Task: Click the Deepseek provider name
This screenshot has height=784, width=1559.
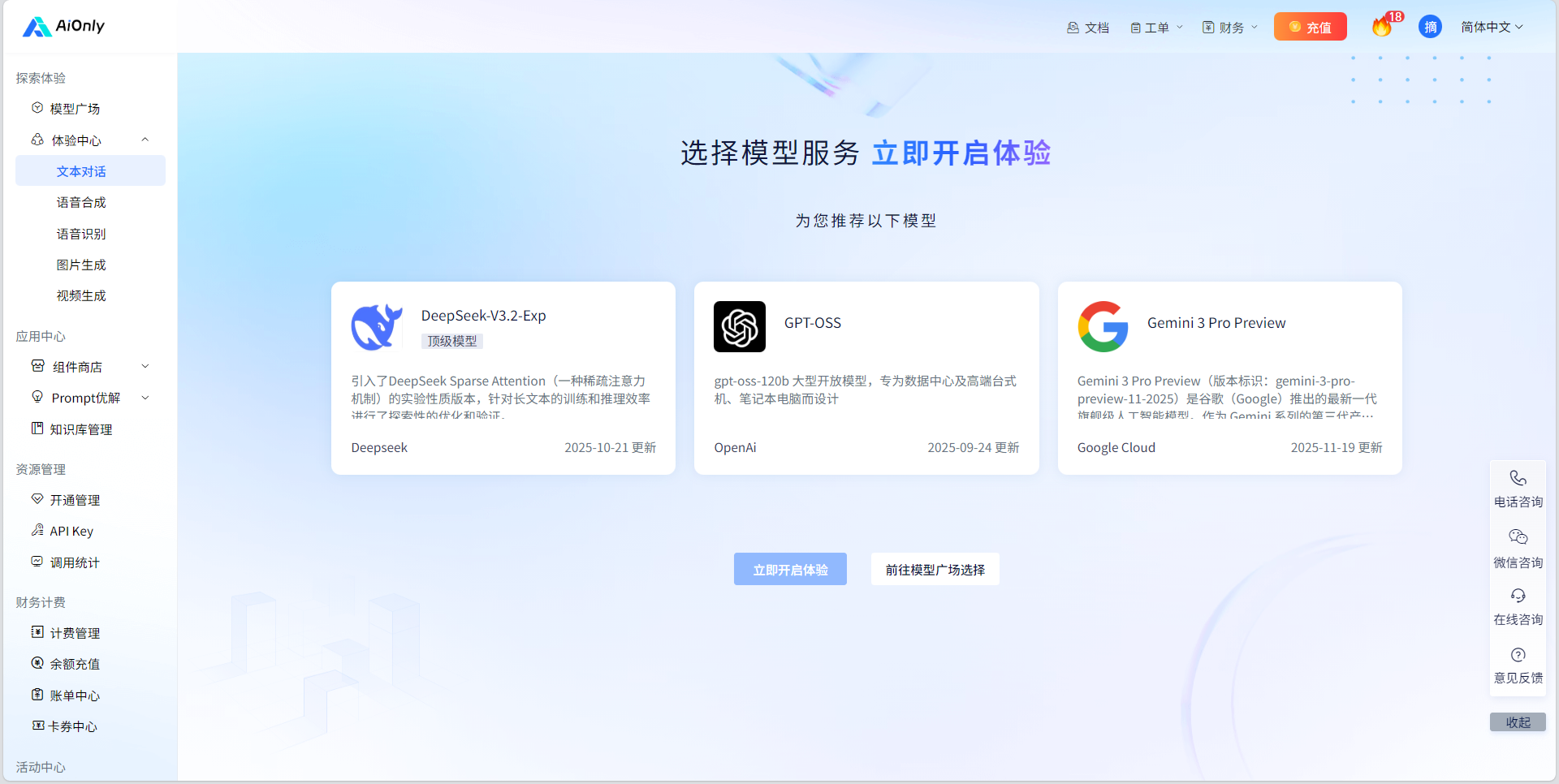Action: tap(379, 448)
